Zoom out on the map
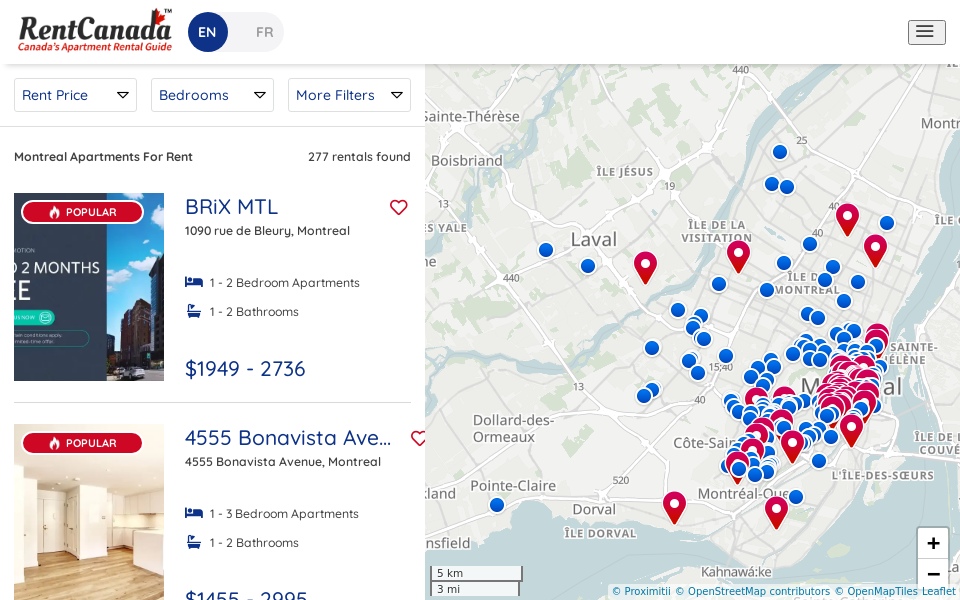Screen dimensions: 960x600 932,574
